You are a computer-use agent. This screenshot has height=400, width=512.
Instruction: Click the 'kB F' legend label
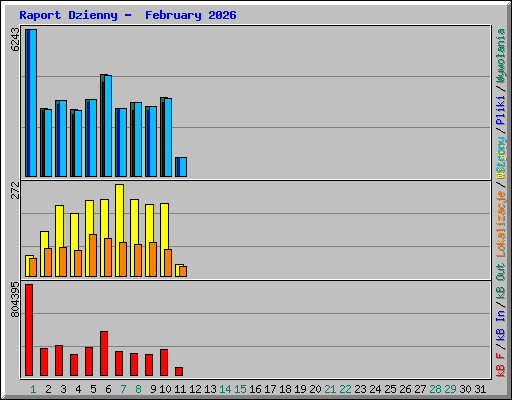click(x=501, y=365)
